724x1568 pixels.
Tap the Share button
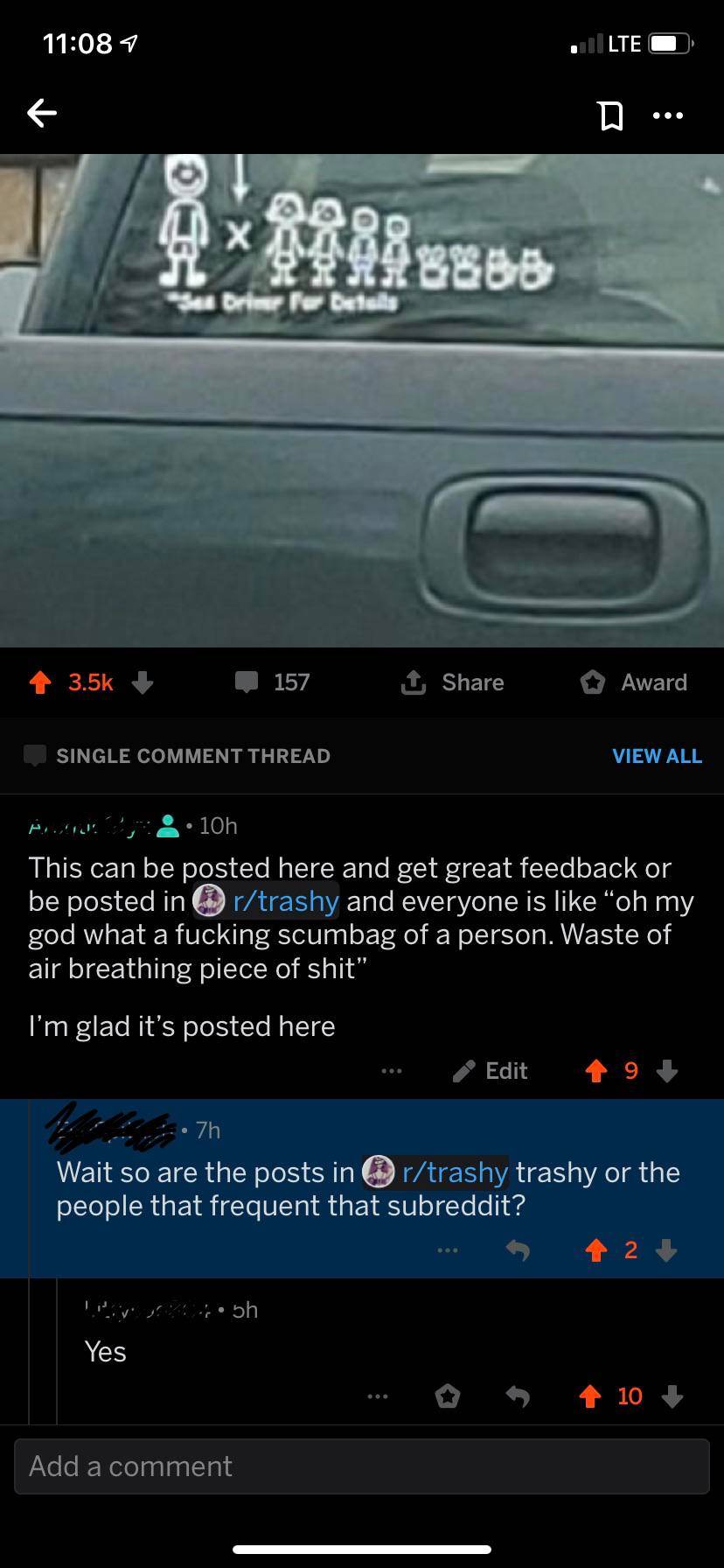(x=452, y=682)
